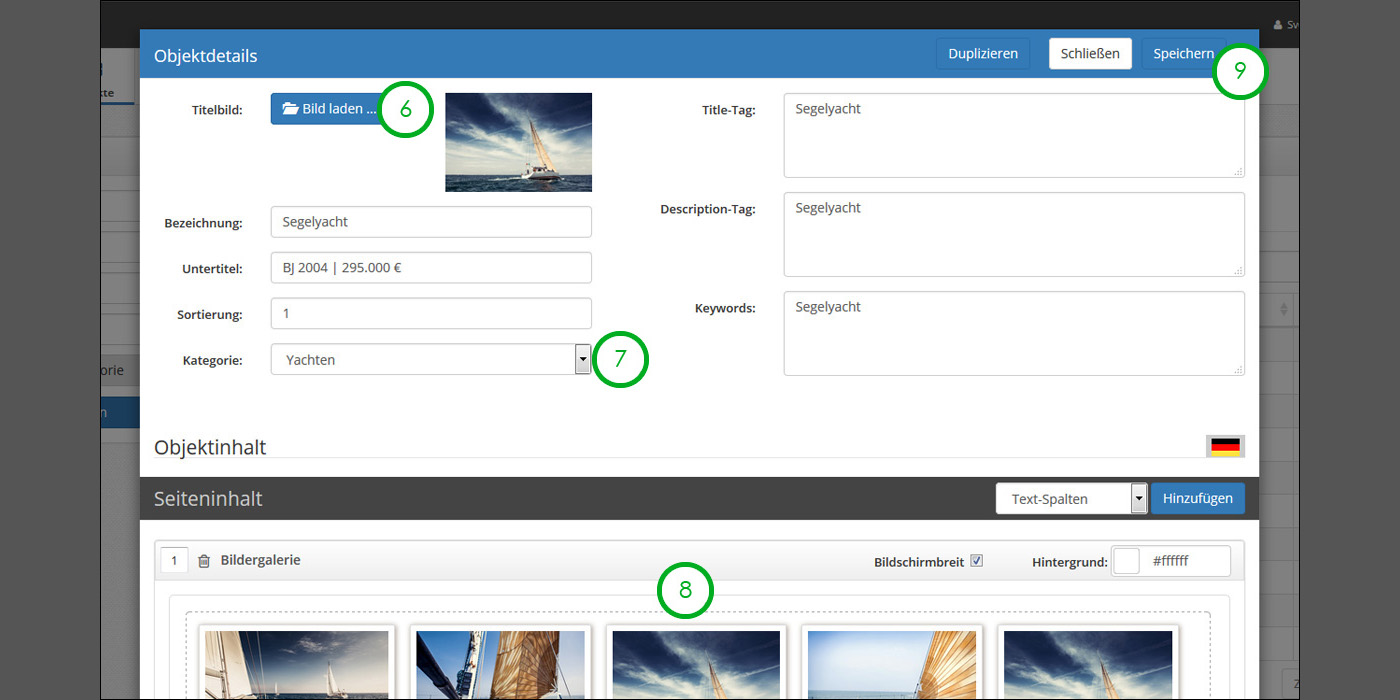Click Hinzufügen to add content
Screen dimensions: 1400x700
pos(1197,498)
